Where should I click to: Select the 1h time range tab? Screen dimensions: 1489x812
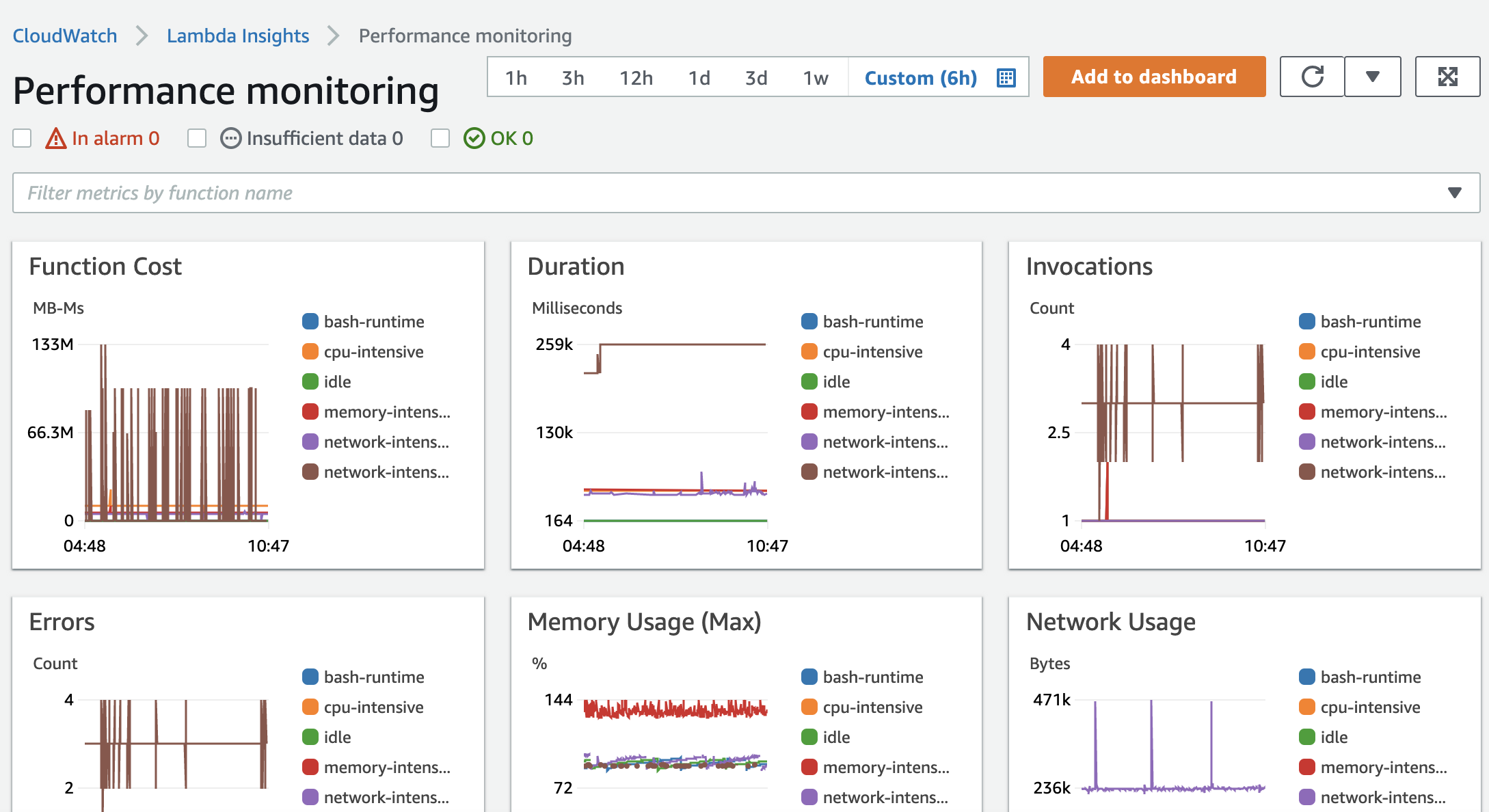click(x=515, y=76)
